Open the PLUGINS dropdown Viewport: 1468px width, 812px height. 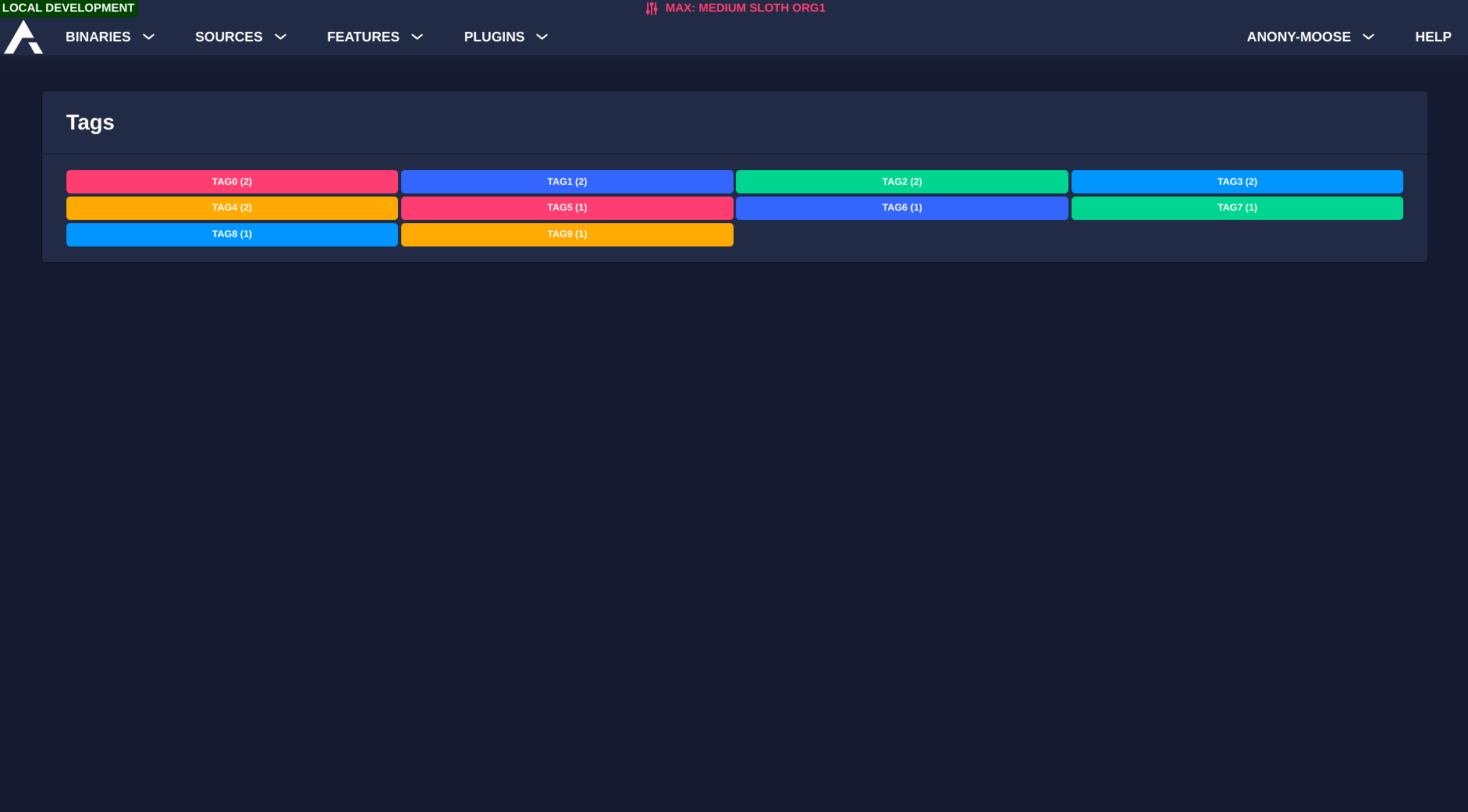[x=506, y=37]
